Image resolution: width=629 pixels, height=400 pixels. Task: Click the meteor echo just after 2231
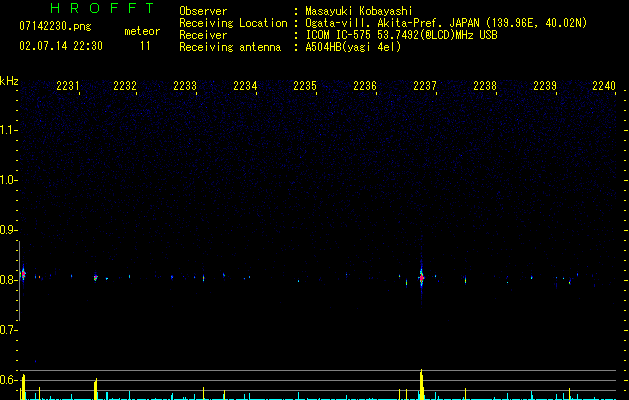pyautogui.click(x=95, y=277)
